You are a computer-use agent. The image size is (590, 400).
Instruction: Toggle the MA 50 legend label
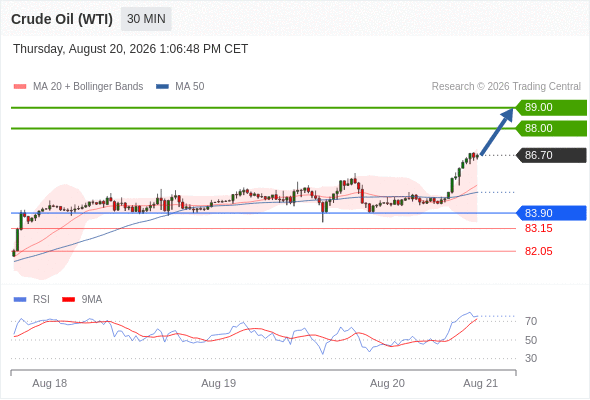[190, 87]
